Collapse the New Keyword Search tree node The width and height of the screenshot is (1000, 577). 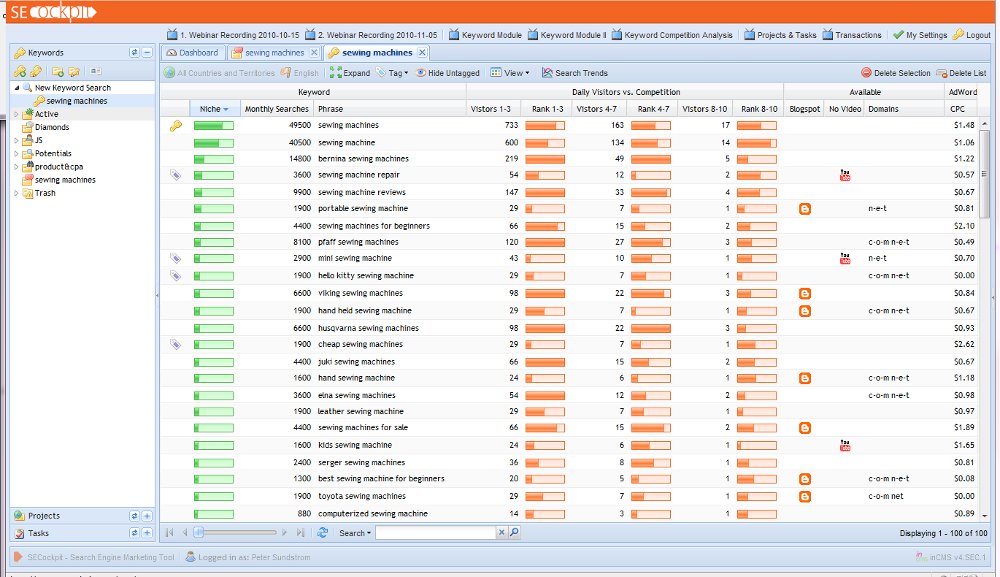click(16, 88)
